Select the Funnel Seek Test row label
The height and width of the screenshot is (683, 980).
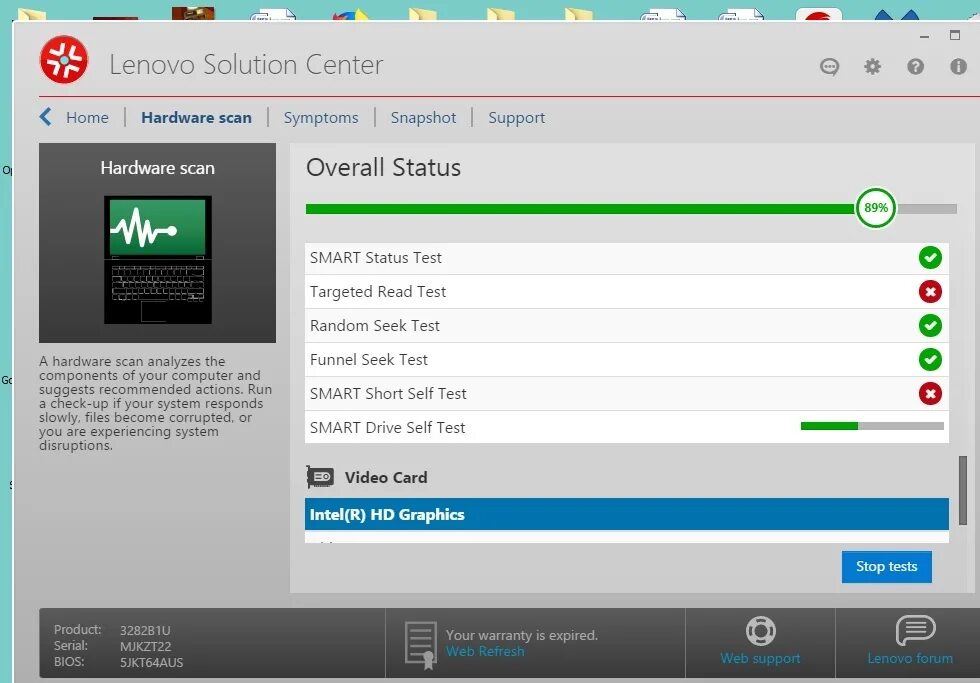click(369, 359)
